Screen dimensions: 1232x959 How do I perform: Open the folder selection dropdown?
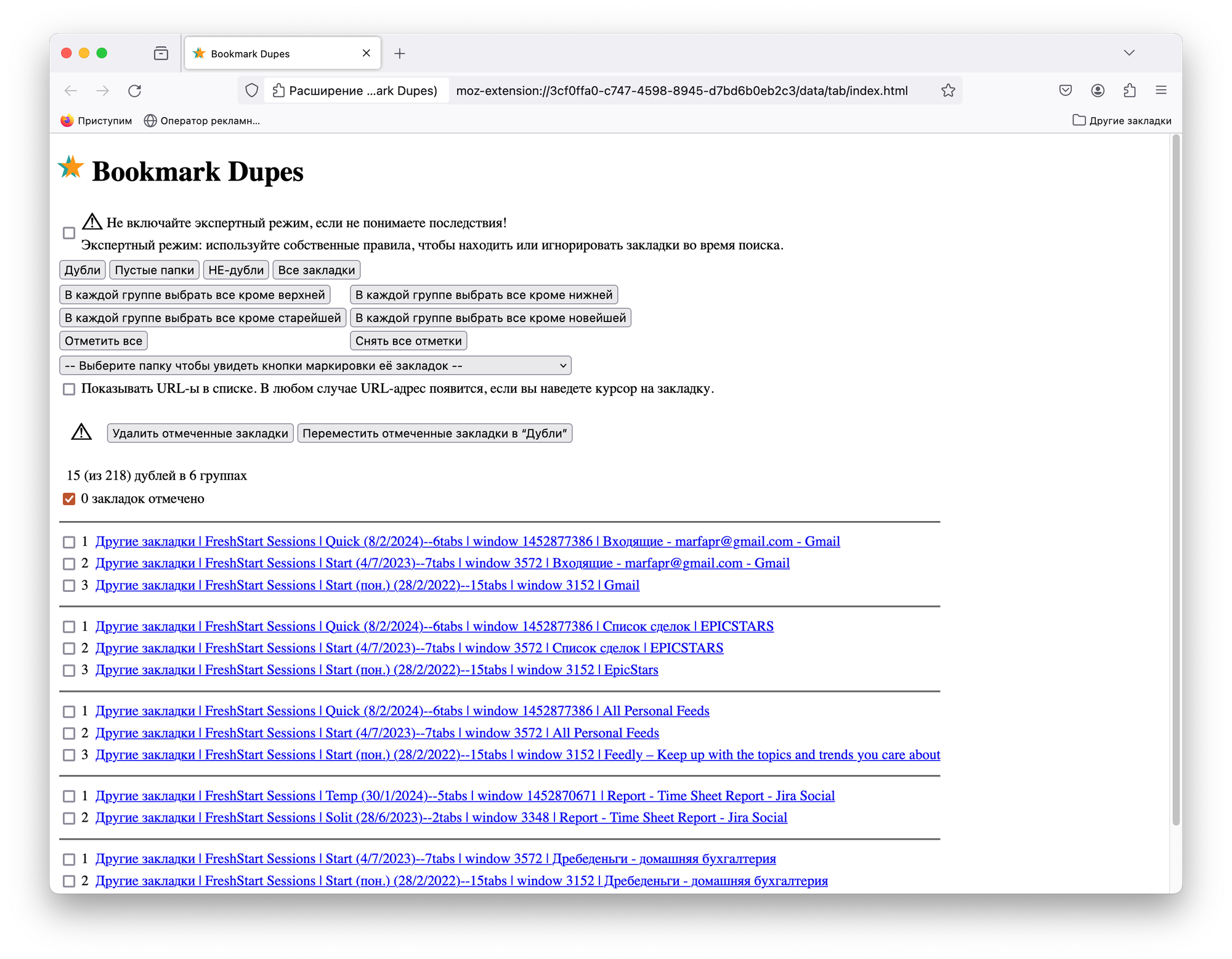click(x=315, y=365)
